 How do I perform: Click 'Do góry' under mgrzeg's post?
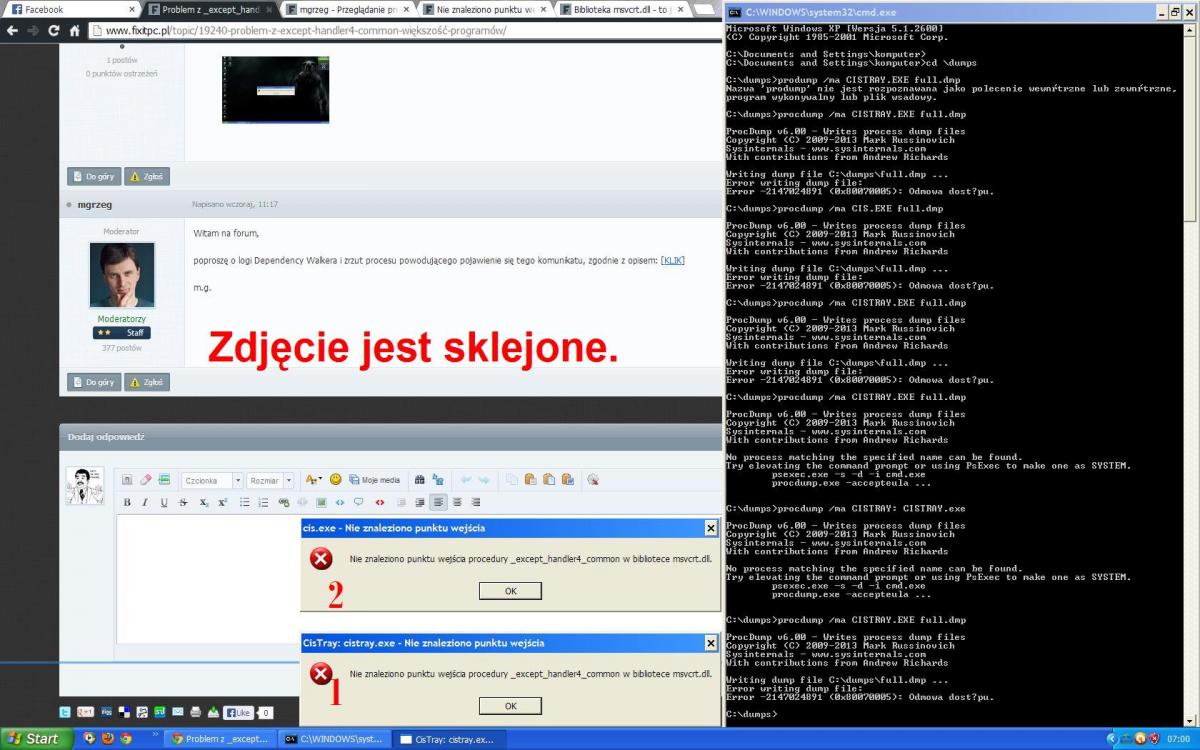pos(94,381)
